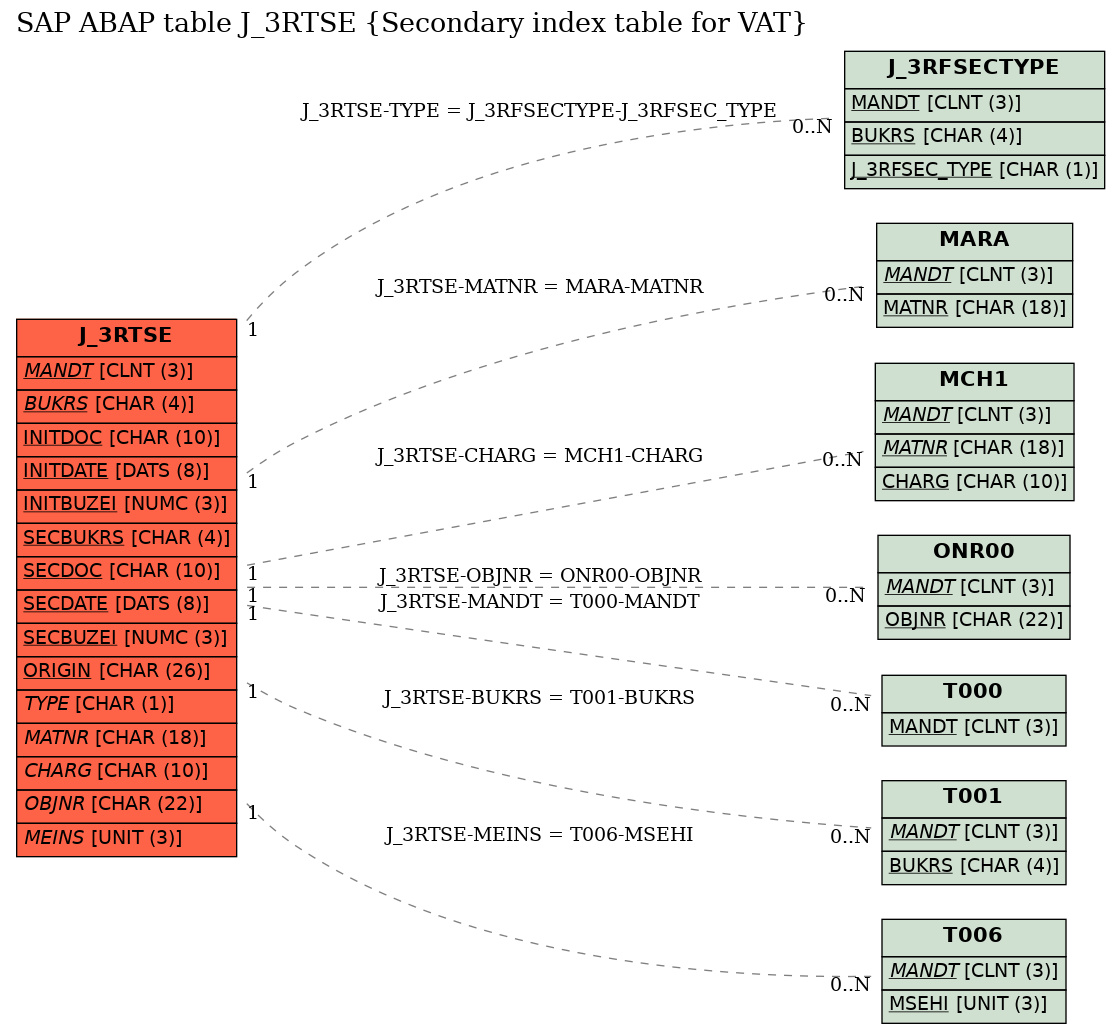The height and width of the screenshot is (1034, 1120).
Task: Select SECDOC [CHAR (10)] field
Action: 126,573
